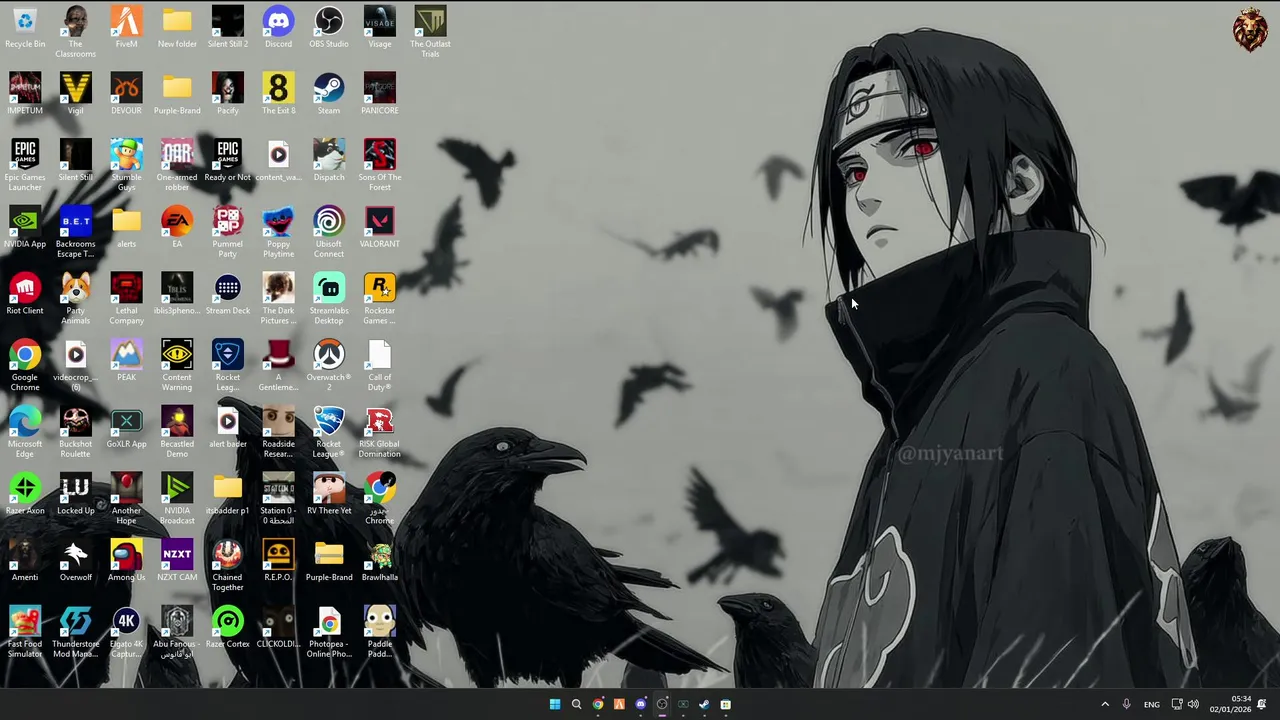Open Backrooms Escape Together icon
The height and width of the screenshot is (720, 1280).
76,232
